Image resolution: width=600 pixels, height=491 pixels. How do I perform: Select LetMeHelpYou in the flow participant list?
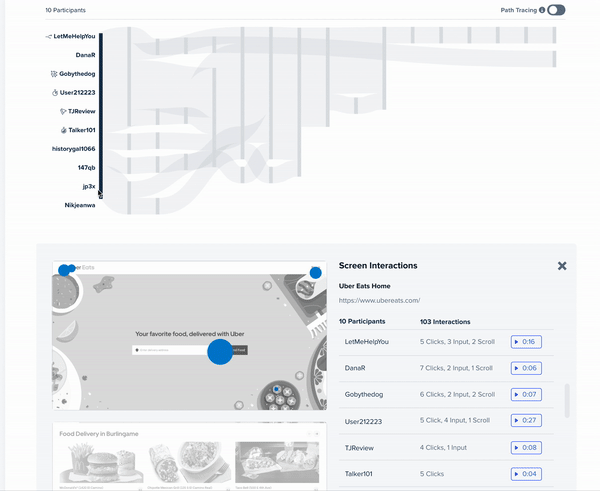pyautogui.click(x=74, y=36)
